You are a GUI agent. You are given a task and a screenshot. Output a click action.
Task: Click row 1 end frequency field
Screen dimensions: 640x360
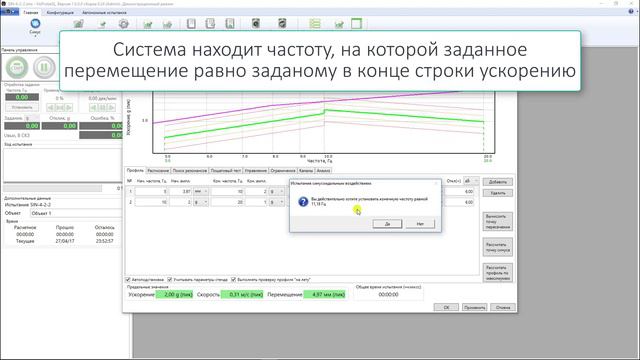pos(227,191)
